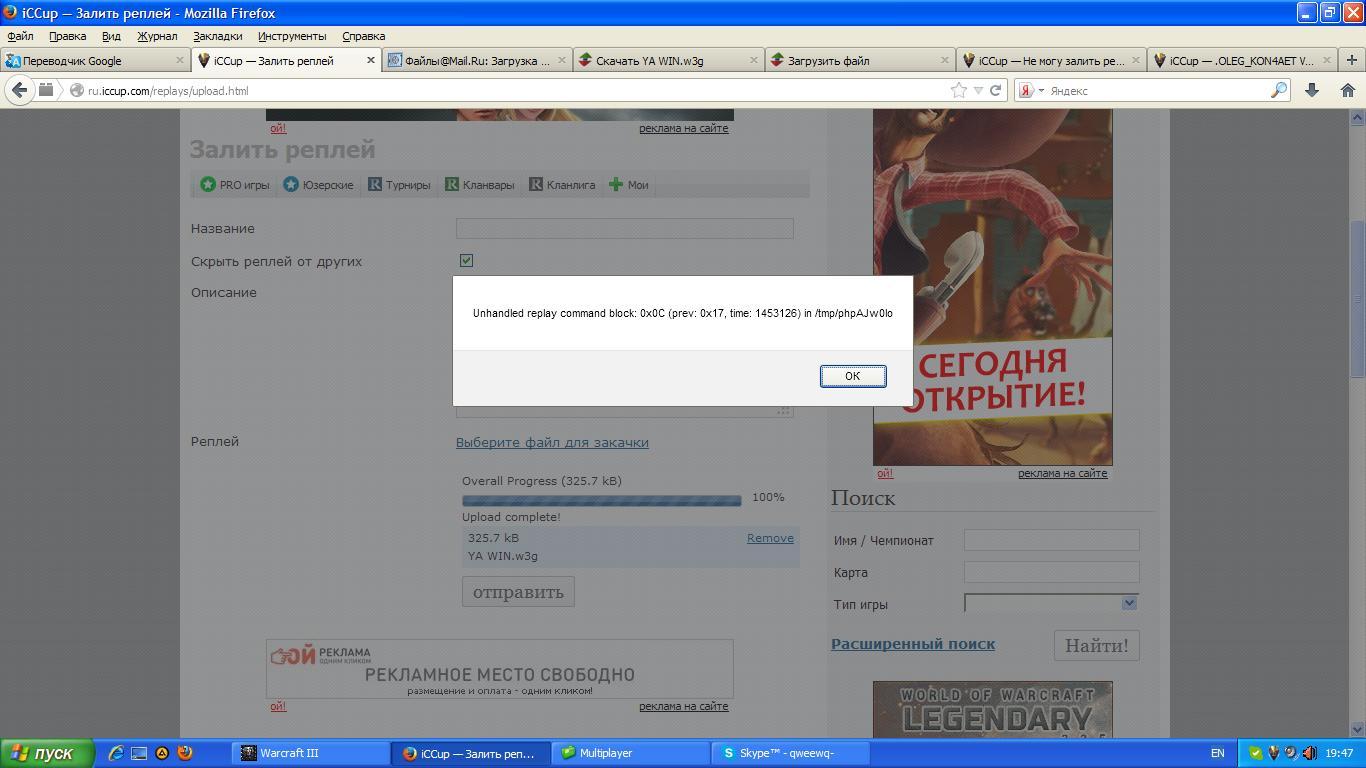This screenshot has height=768, width=1366.
Task: Click 'реклама на сайте' link under right banner
Action: click(1062, 473)
